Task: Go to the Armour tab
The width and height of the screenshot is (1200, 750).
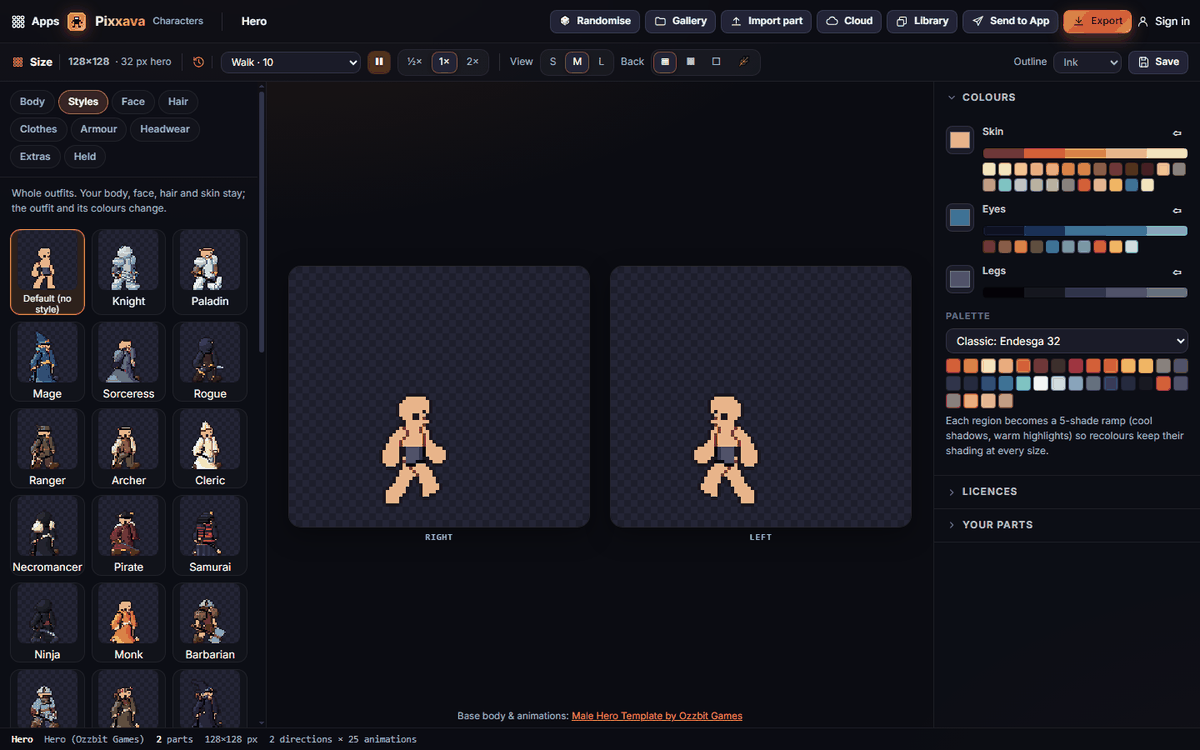Action: coord(99,129)
